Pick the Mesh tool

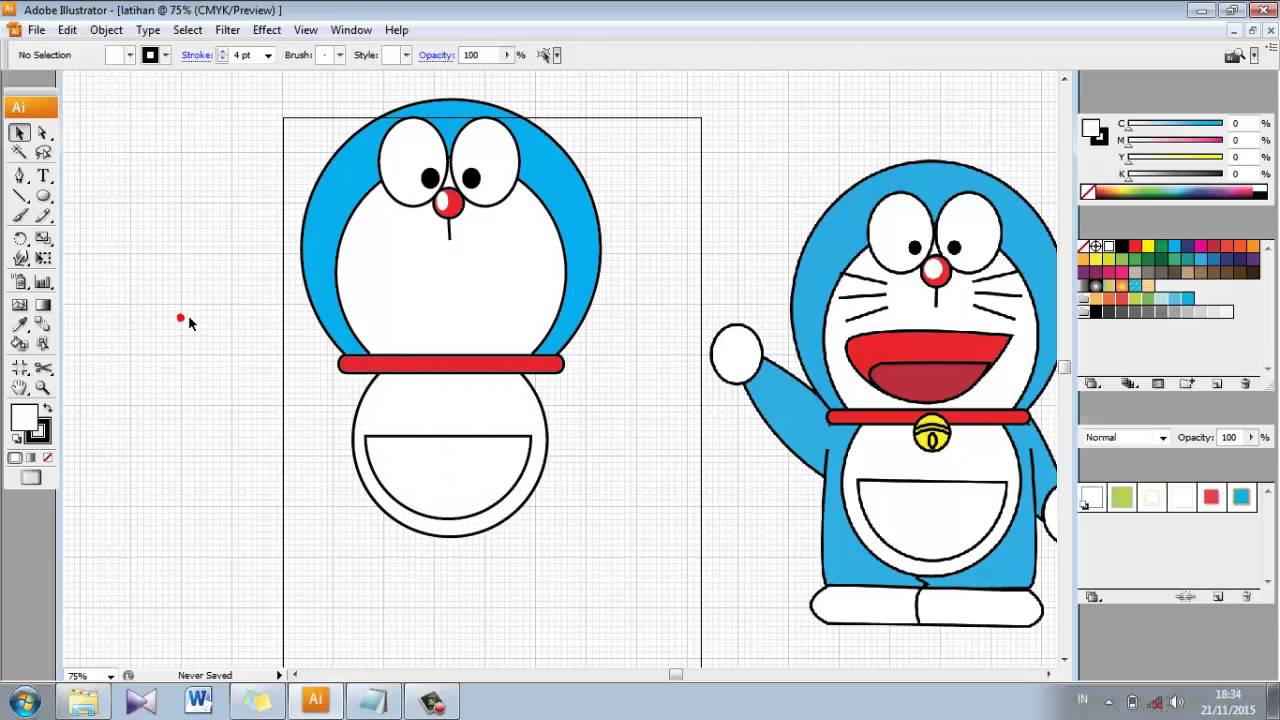pos(19,305)
